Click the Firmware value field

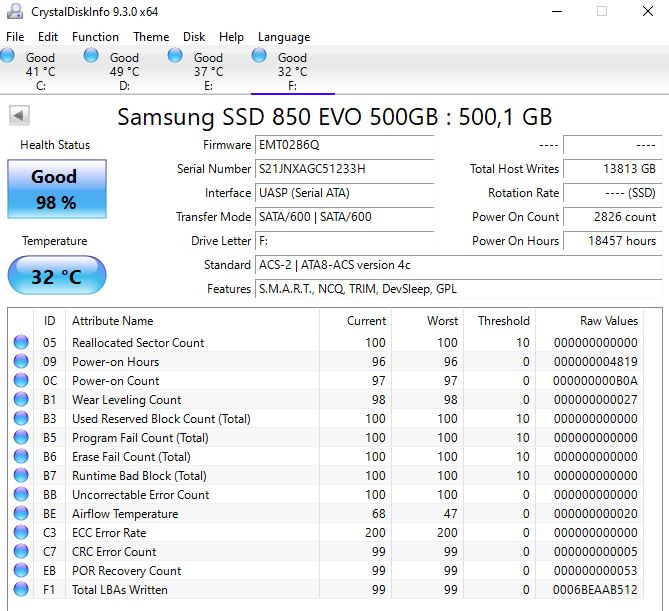pyautogui.click(x=345, y=145)
